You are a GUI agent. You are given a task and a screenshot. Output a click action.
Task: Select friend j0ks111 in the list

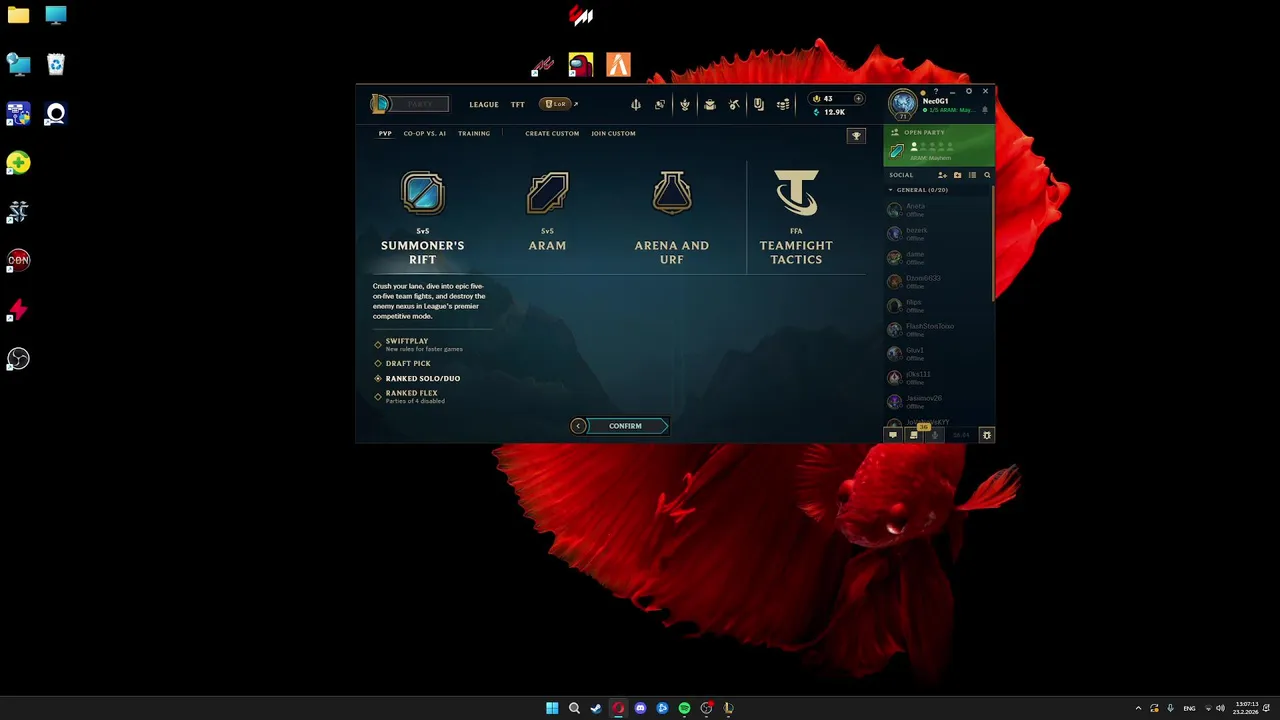[937, 378]
